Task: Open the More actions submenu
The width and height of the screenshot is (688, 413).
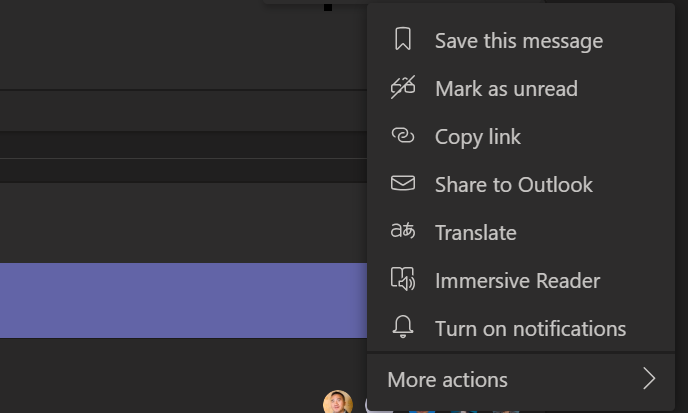Action: [x=521, y=379]
